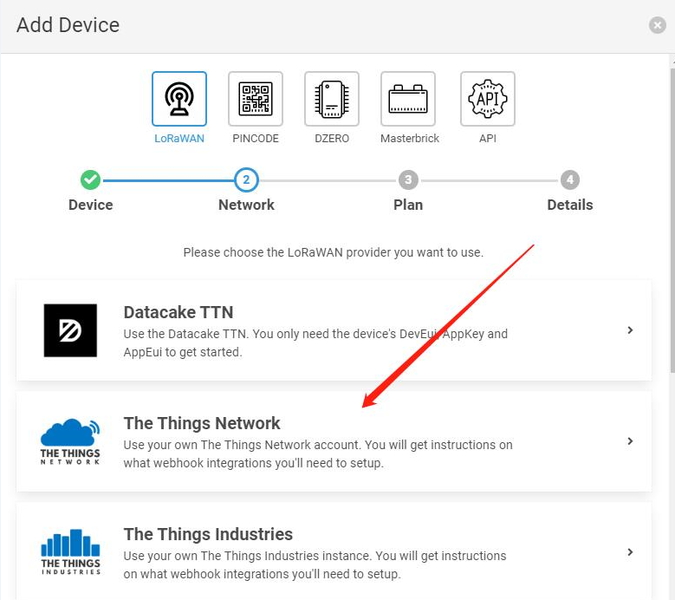Select the LoRaWAN device type icon
This screenshot has height=600, width=675.
click(179, 99)
